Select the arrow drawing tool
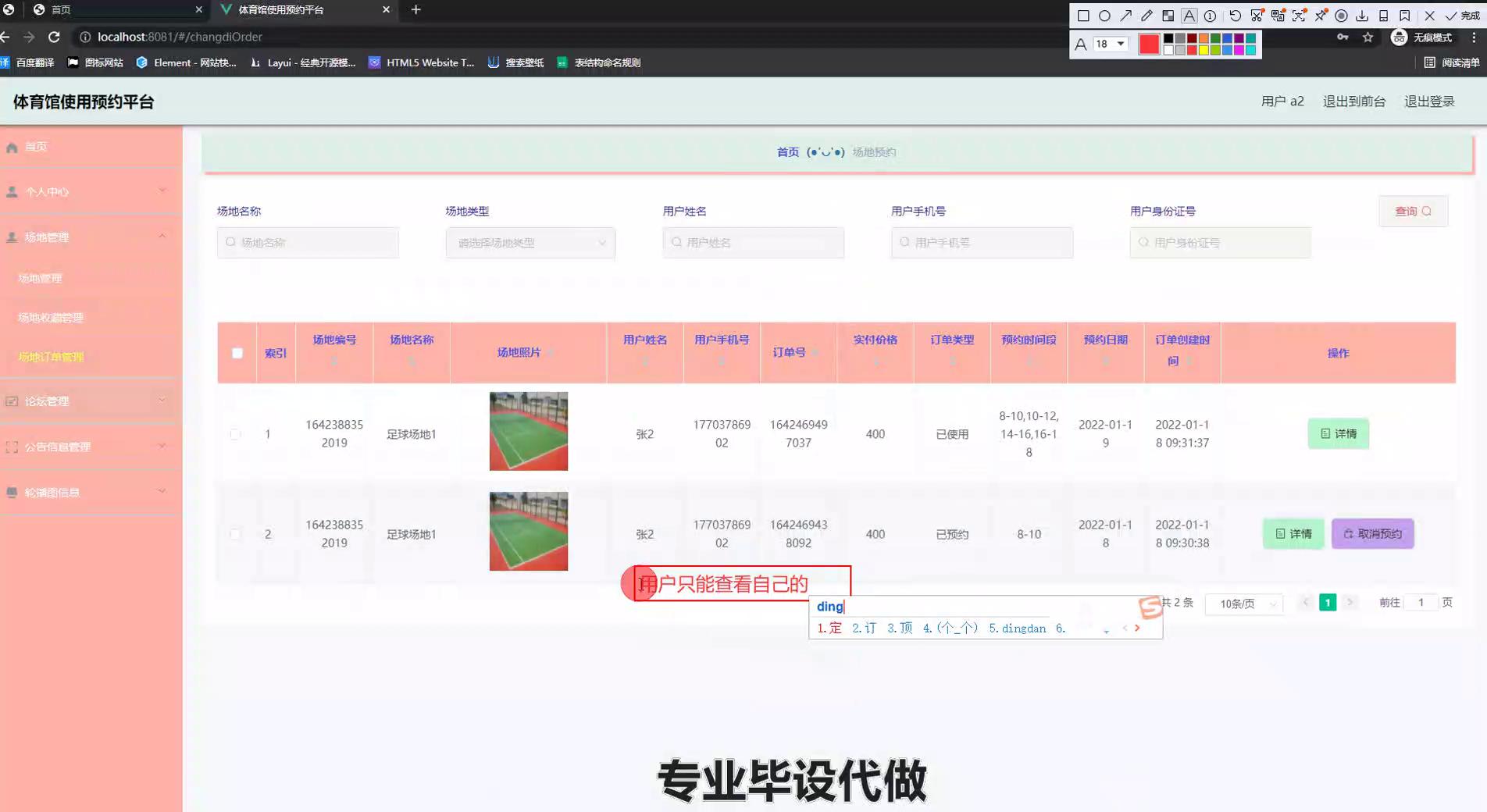 1125,16
